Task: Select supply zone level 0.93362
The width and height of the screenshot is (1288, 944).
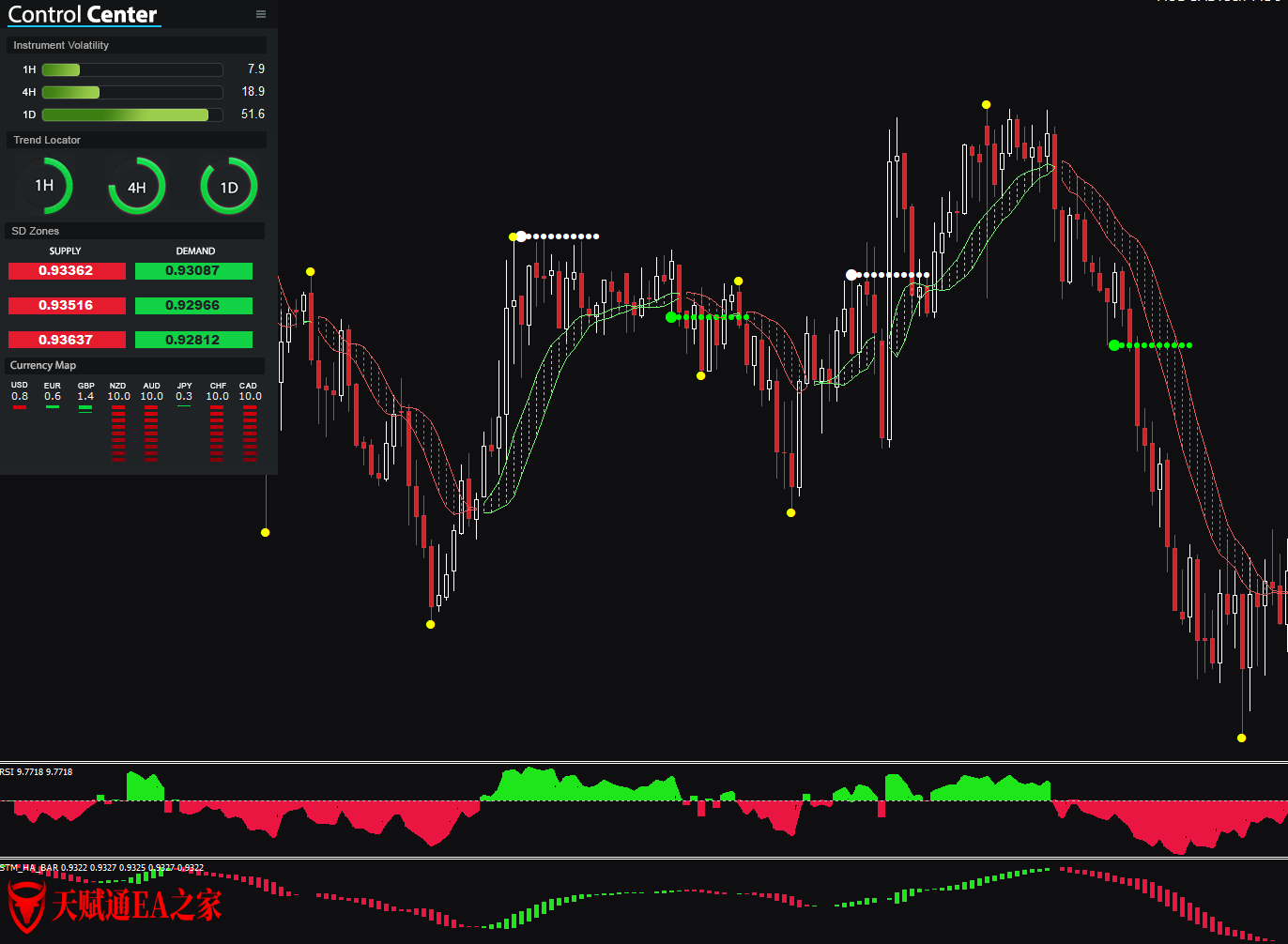Action: click(x=67, y=271)
